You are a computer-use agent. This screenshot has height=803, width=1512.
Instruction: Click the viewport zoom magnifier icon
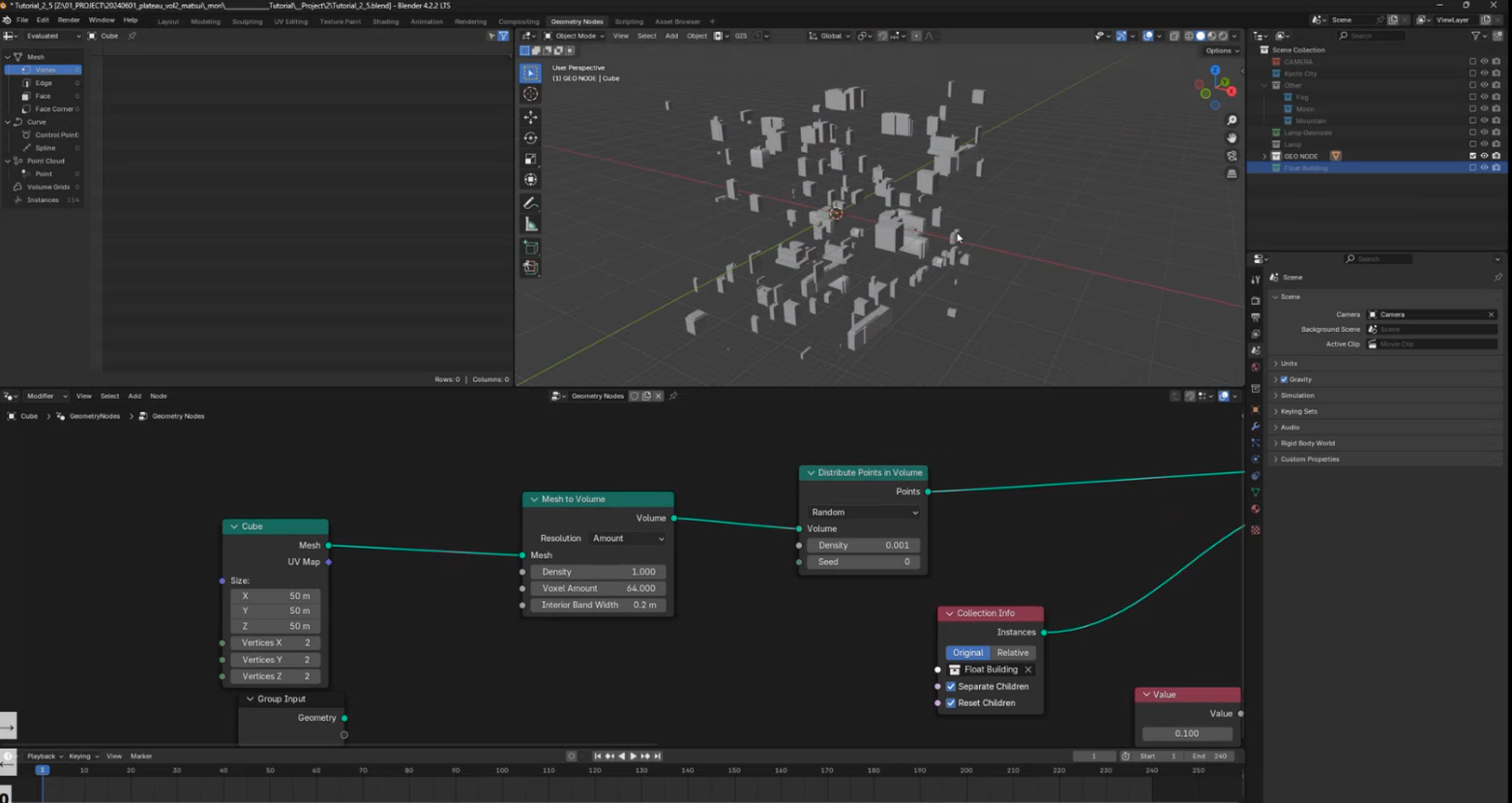pyautogui.click(x=1231, y=121)
